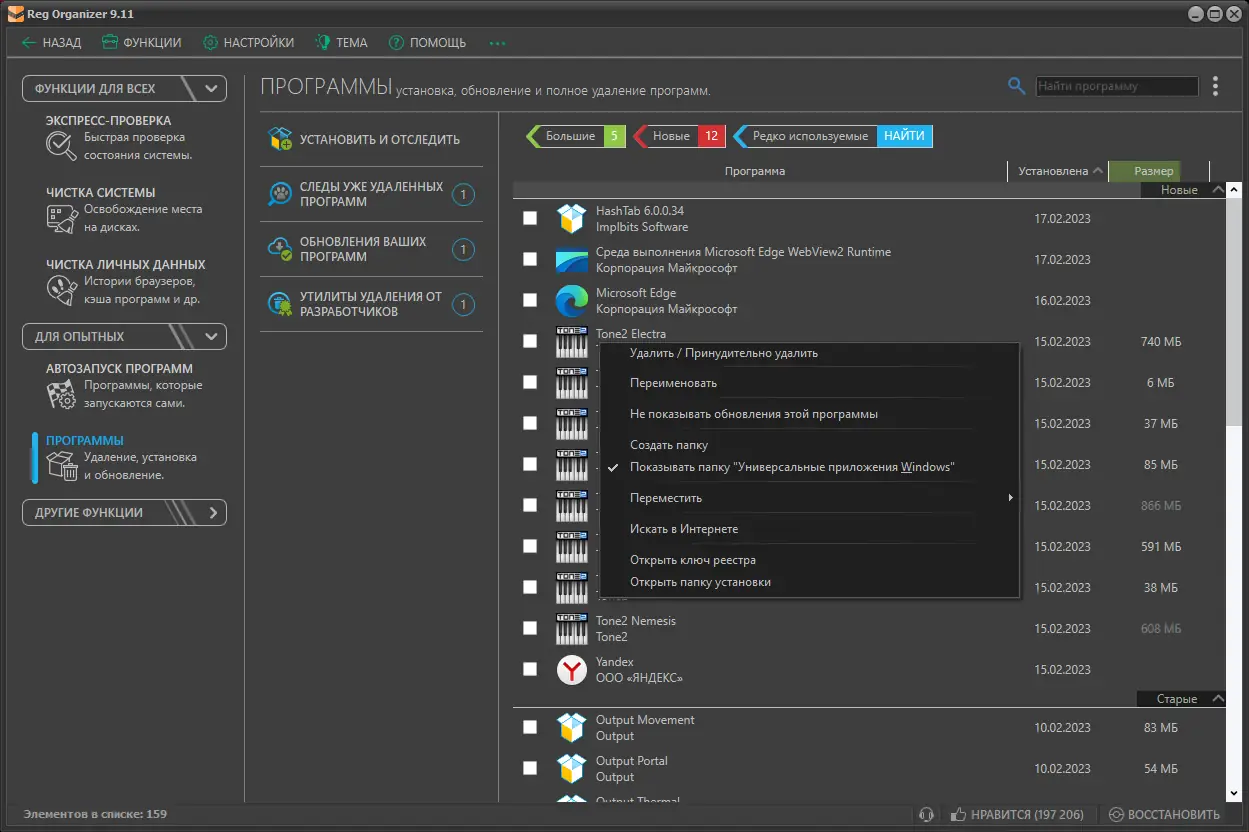This screenshot has height=832, width=1249.
Task: Click the search magnifier icon
Action: (1016, 86)
